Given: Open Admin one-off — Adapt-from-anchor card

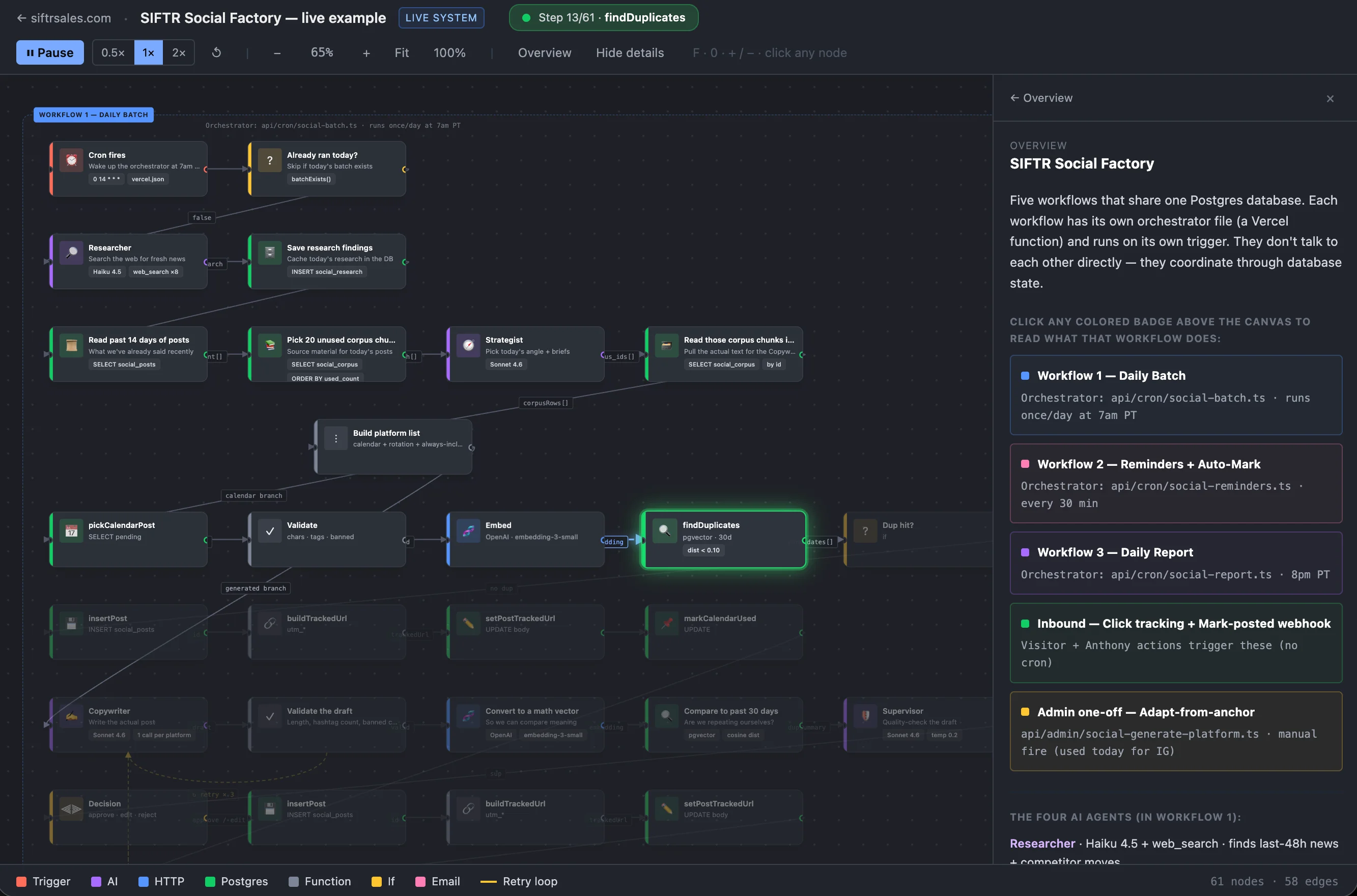Looking at the screenshot, I should tap(1176, 732).
